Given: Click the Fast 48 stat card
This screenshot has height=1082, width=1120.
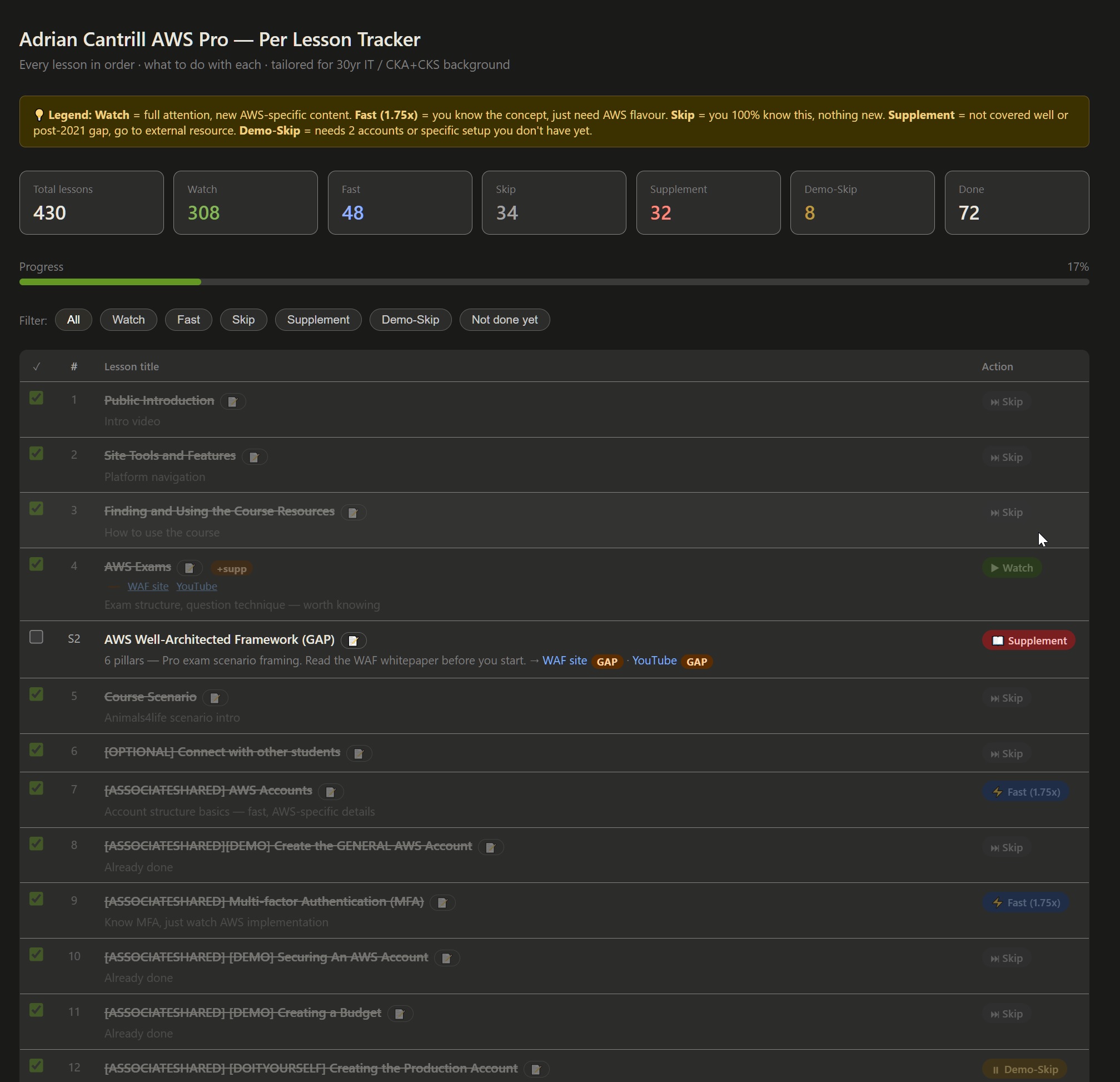Looking at the screenshot, I should (400, 202).
